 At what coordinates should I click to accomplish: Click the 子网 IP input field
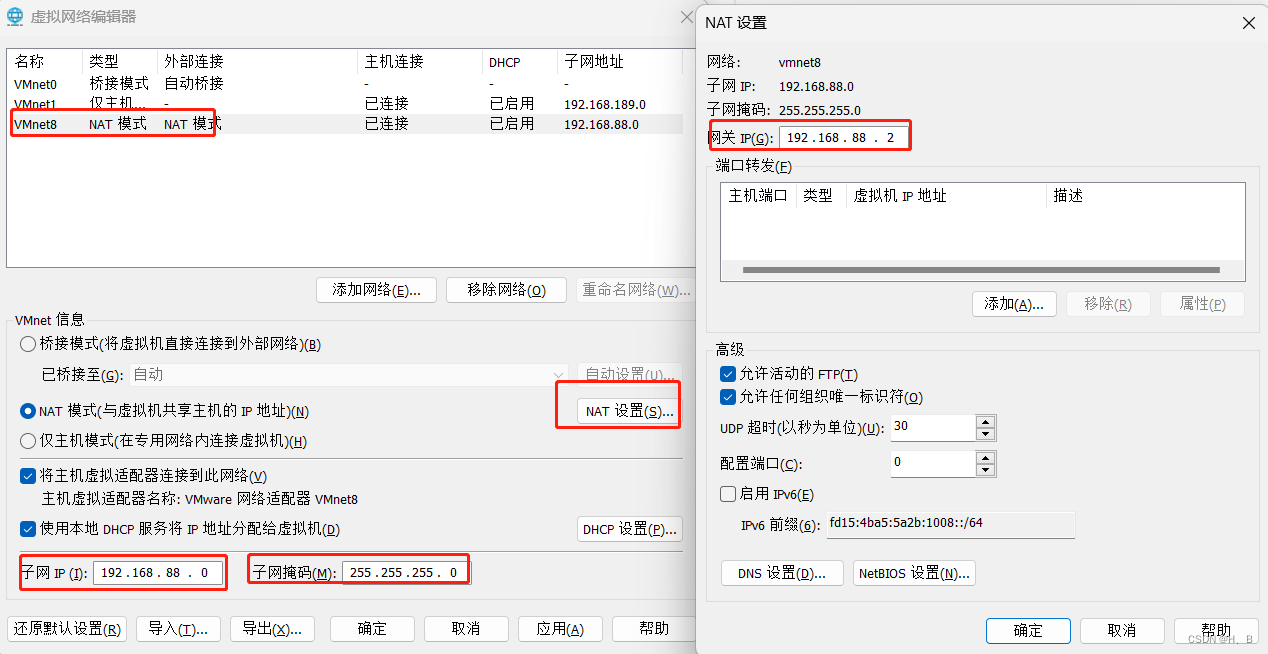158,573
